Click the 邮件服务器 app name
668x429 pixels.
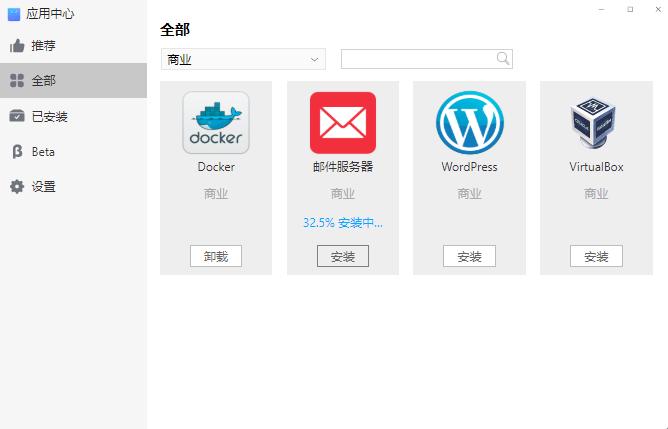pos(343,167)
